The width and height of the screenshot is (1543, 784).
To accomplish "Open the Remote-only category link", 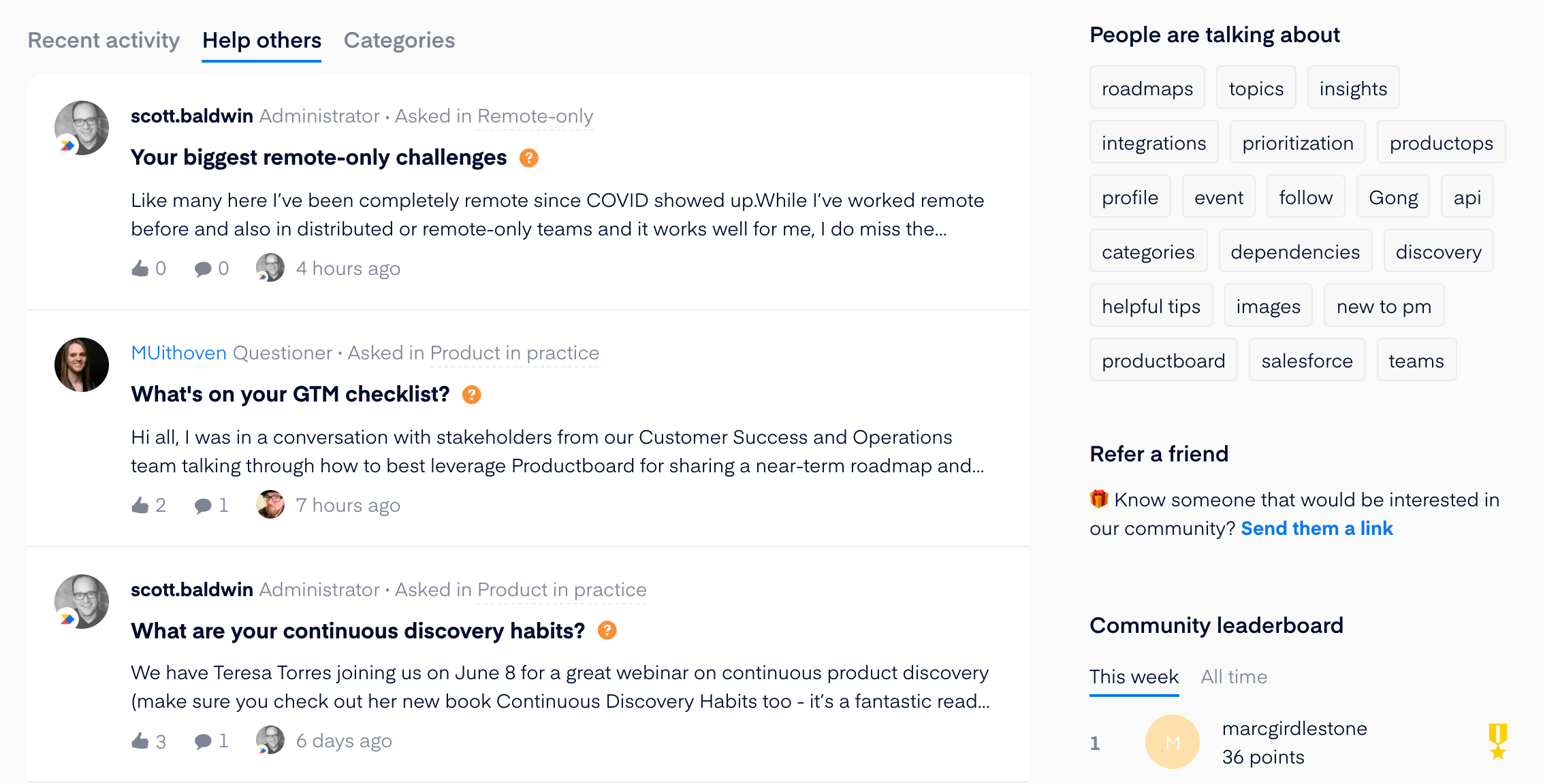I will [535, 116].
